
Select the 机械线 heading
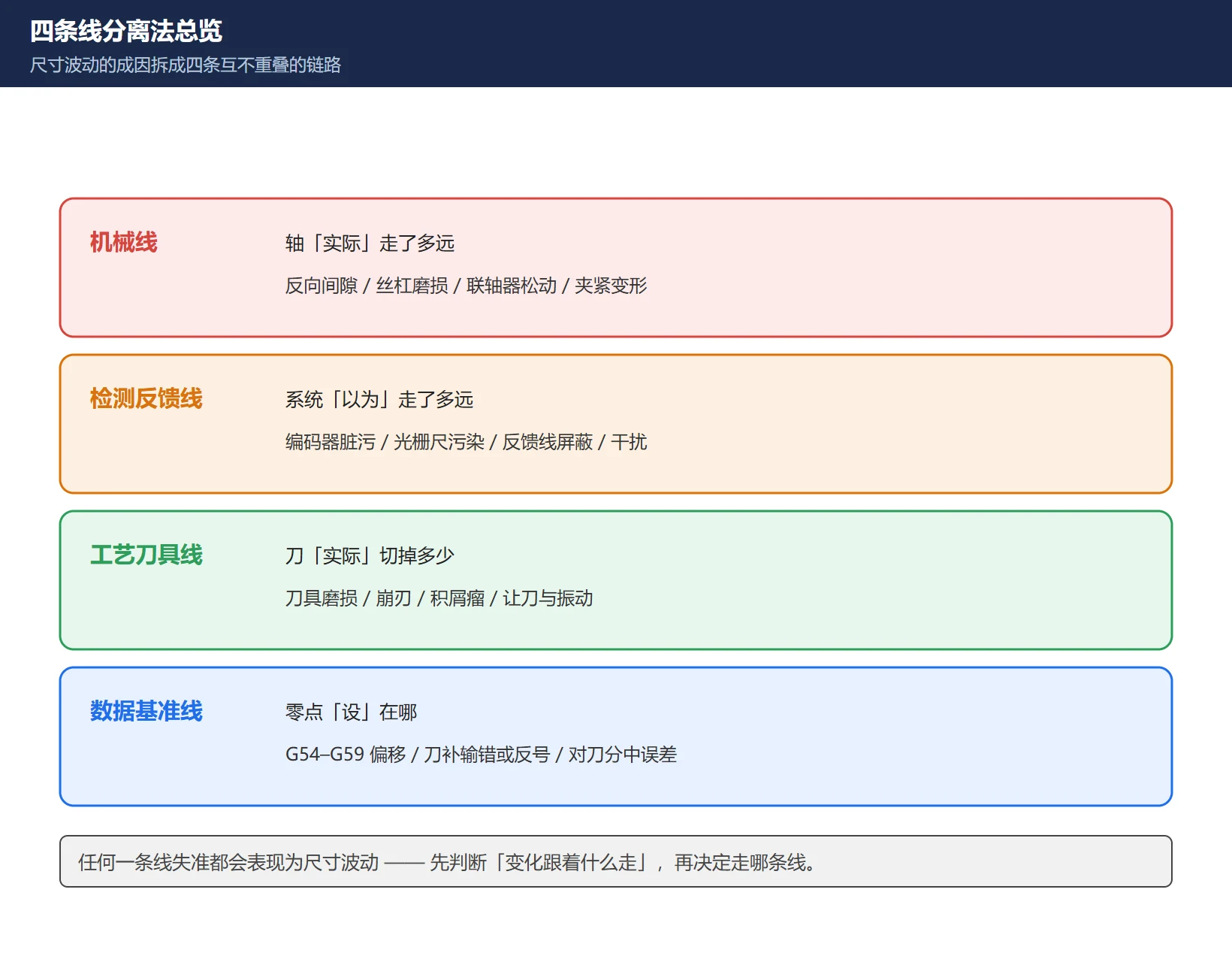click(x=124, y=242)
